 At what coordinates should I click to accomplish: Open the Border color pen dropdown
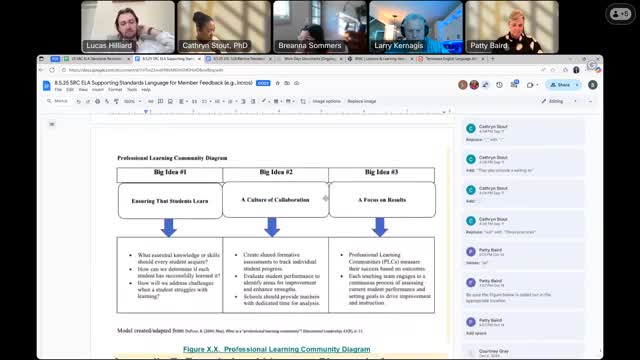(x=265, y=101)
